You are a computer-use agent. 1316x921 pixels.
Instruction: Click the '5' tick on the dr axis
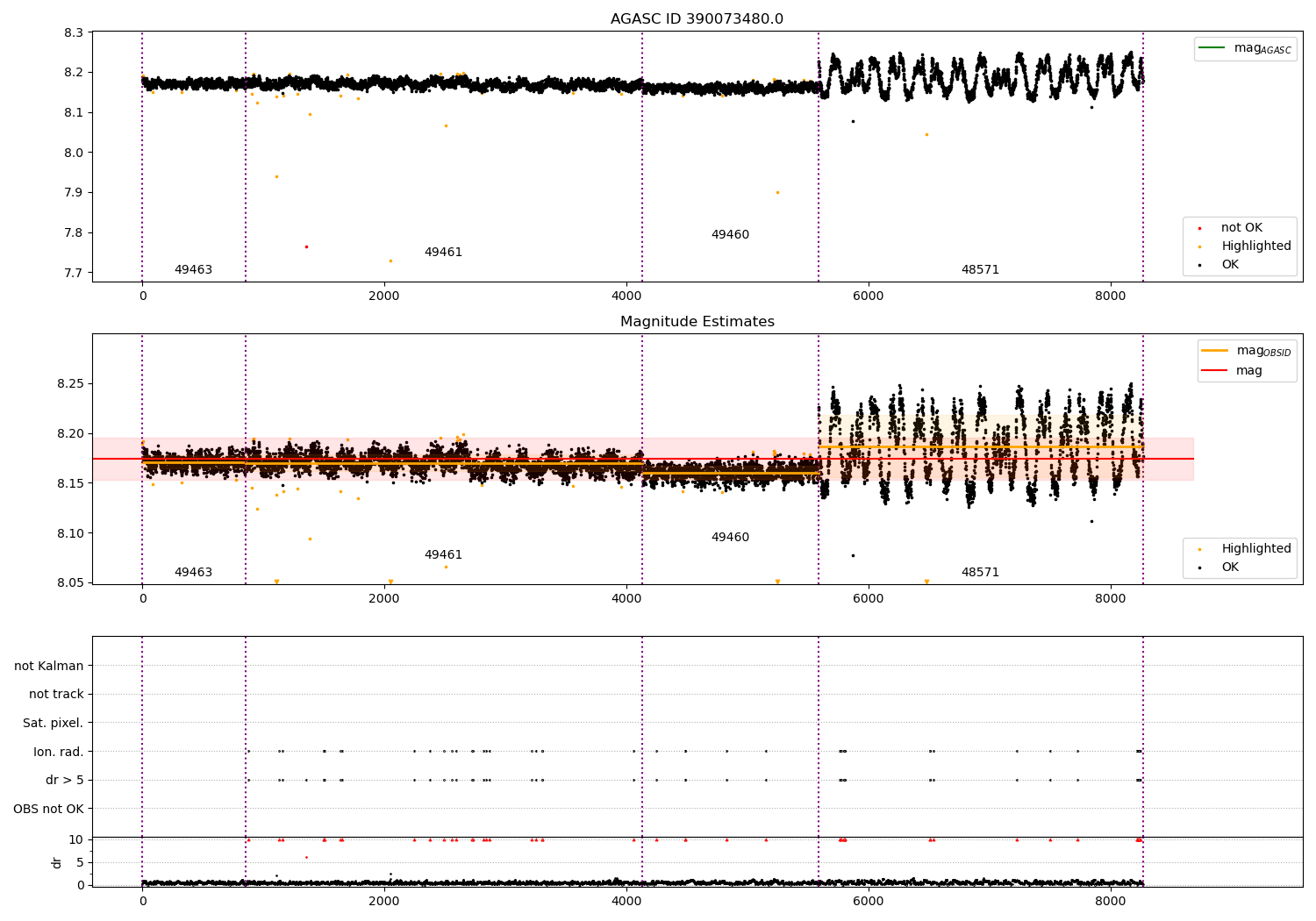tap(80, 862)
